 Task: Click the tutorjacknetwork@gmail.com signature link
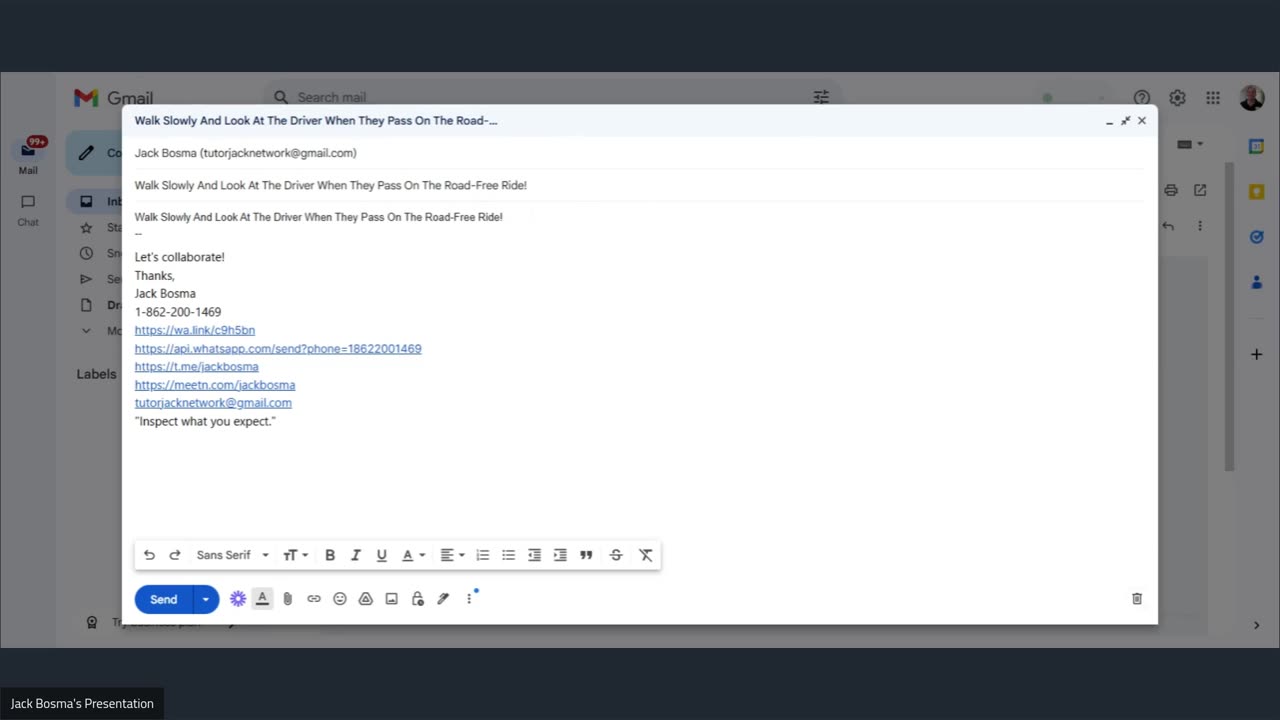click(213, 403)
